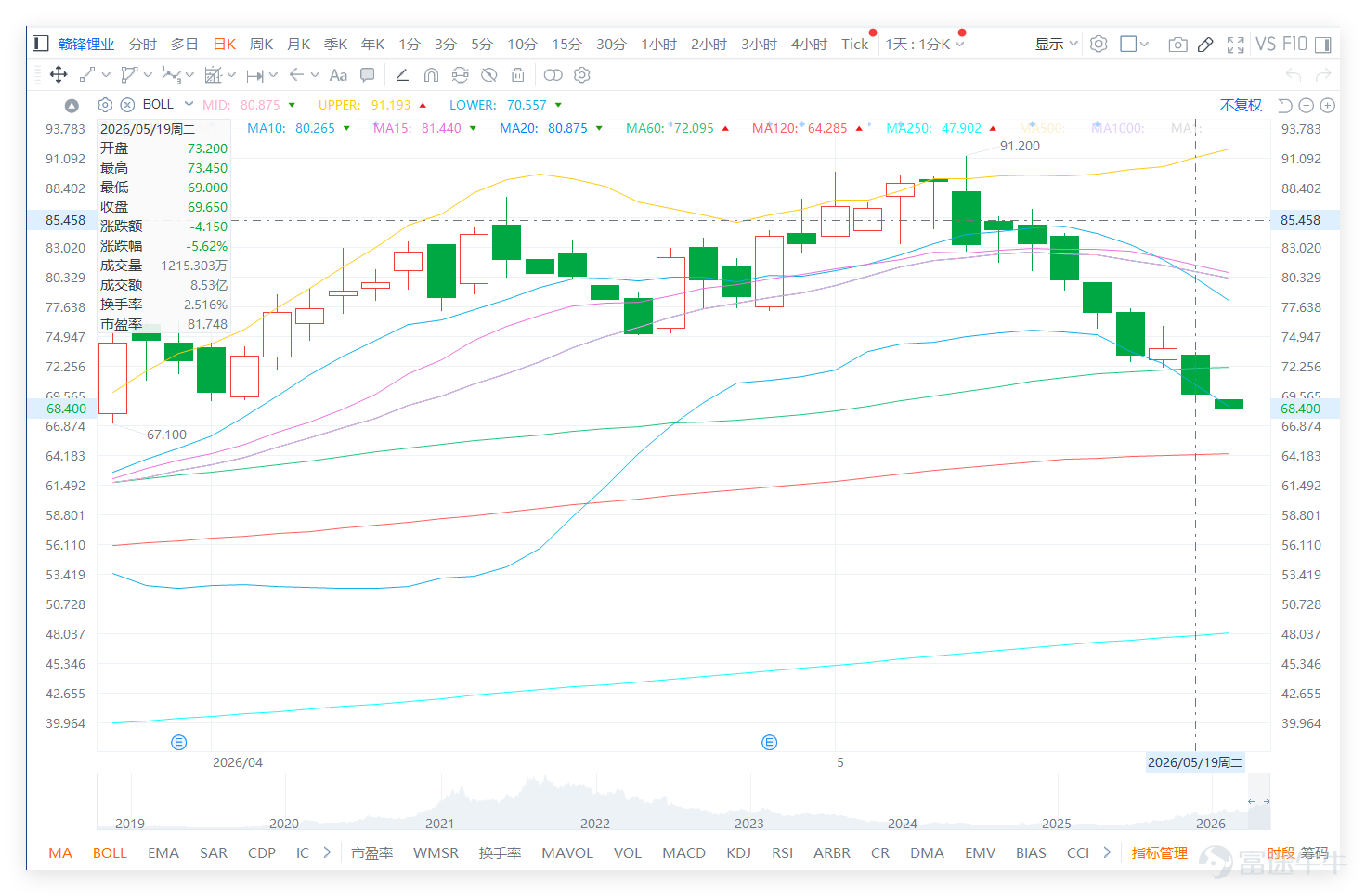Switch to 周K weekly chart

click(262, 44)
